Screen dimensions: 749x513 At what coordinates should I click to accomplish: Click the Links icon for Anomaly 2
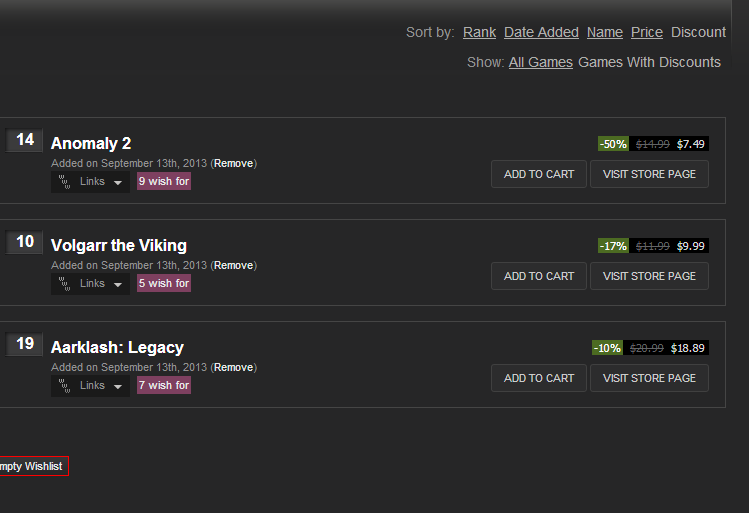64,182
